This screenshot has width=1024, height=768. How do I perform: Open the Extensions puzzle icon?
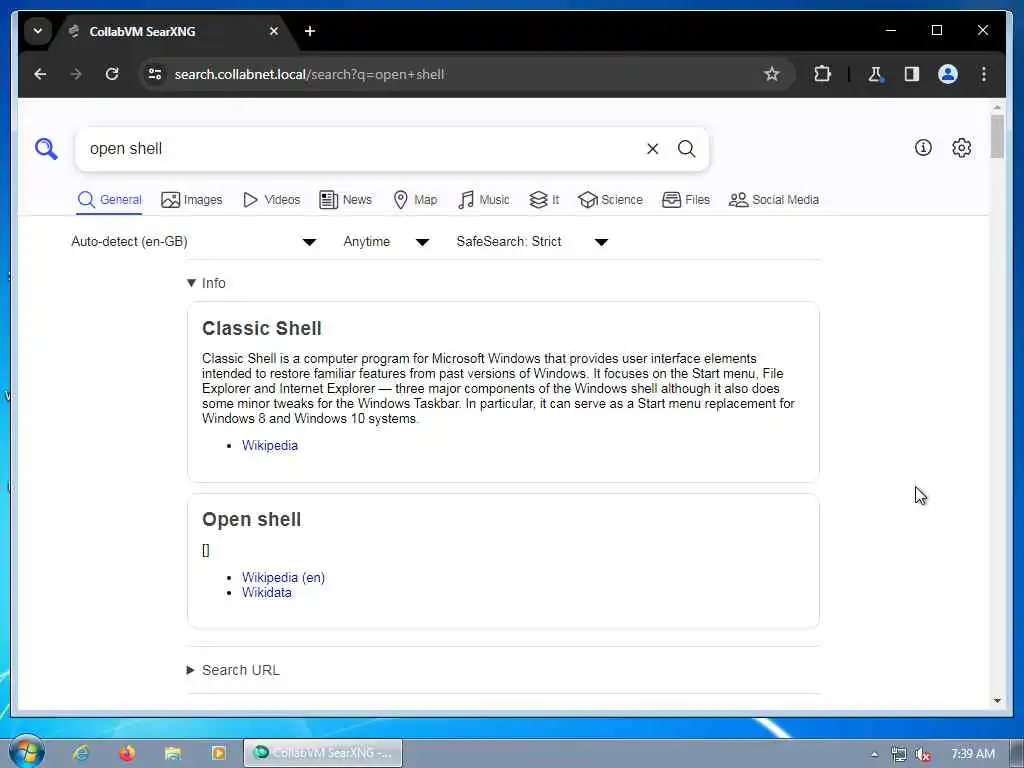pos(822,74)
